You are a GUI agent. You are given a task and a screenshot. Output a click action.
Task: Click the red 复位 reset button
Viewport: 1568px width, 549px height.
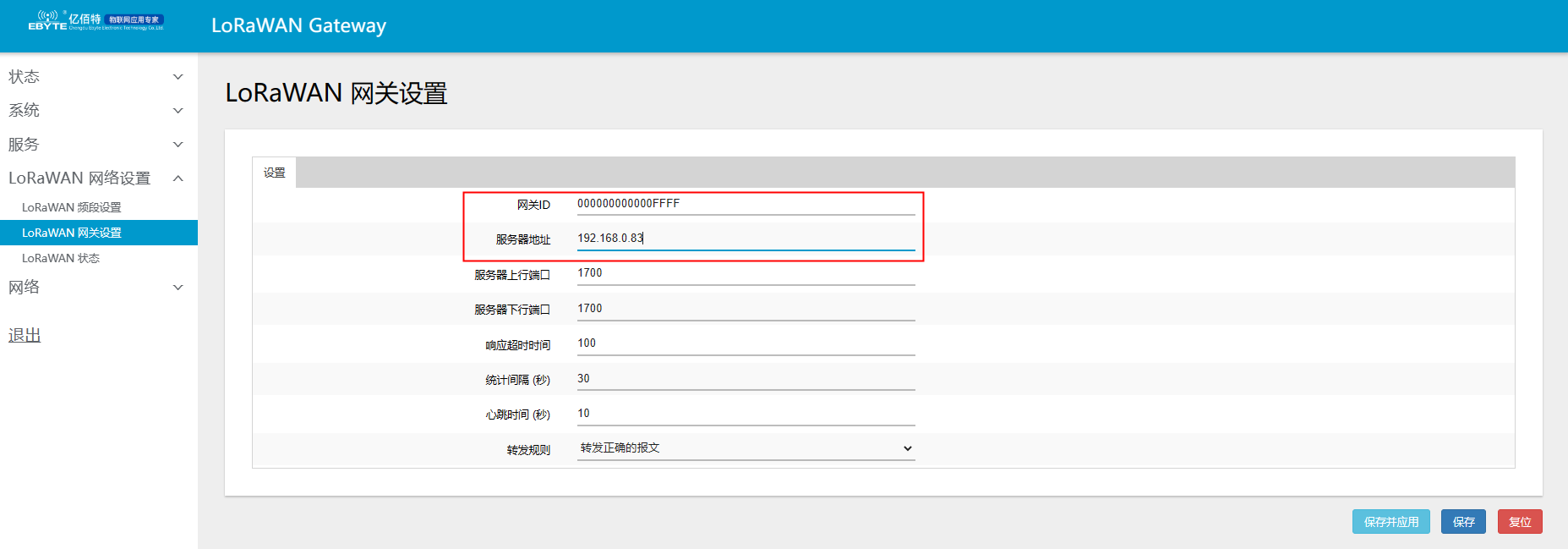pos(1519,522)
